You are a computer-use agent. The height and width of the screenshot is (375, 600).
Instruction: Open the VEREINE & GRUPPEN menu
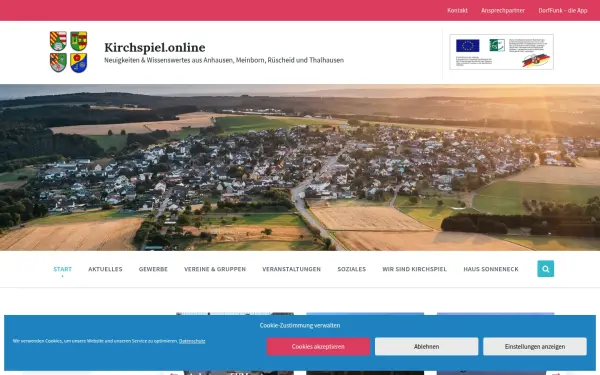coord(215,269)
